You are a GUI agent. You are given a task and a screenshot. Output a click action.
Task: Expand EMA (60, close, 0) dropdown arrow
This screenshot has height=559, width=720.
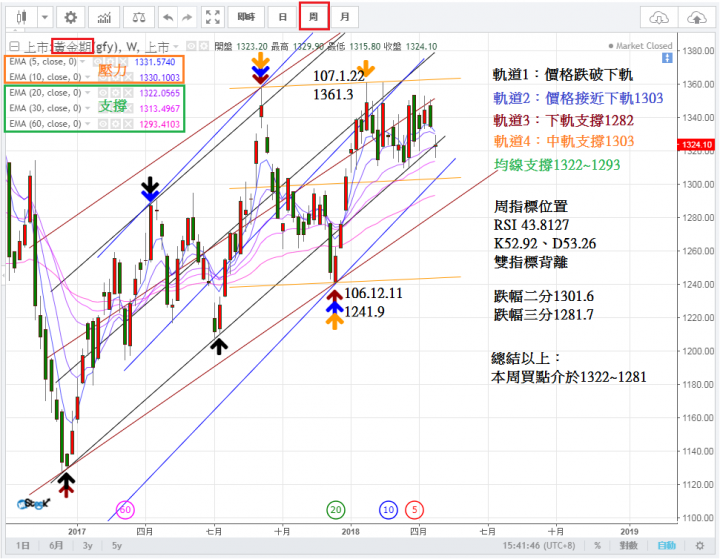87,124
